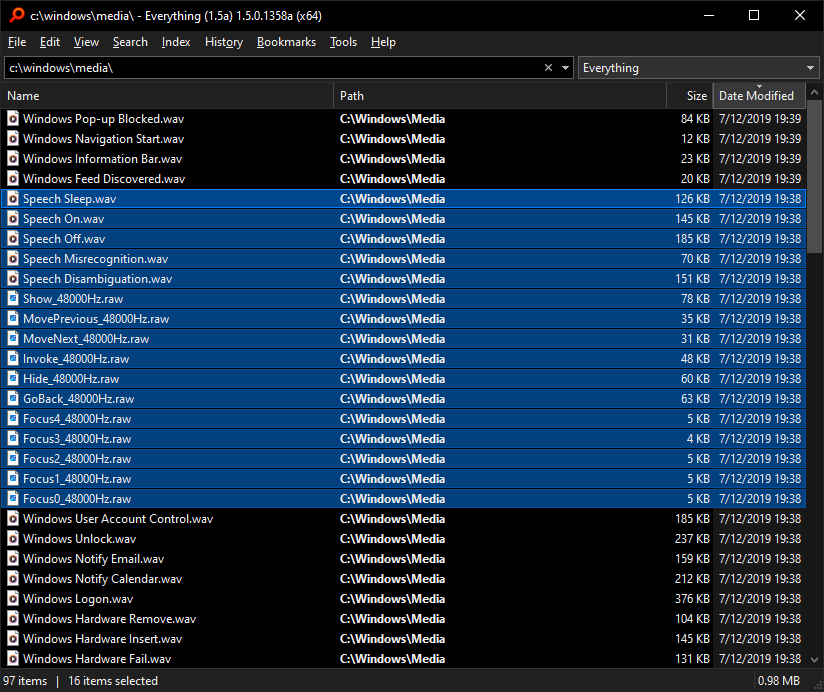Screen dimensions: 824x692
Task: Select Windows Hardware Remove.wav file name
Action: tap(109, 618)
